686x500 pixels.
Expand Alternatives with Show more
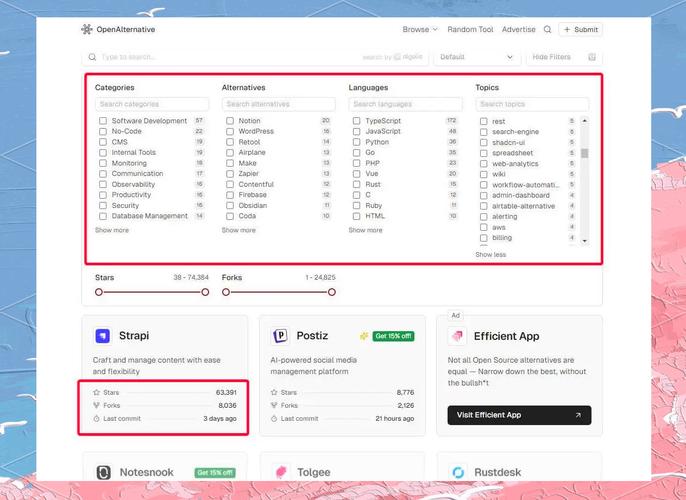pyautogui.click(x=238, y=230)
